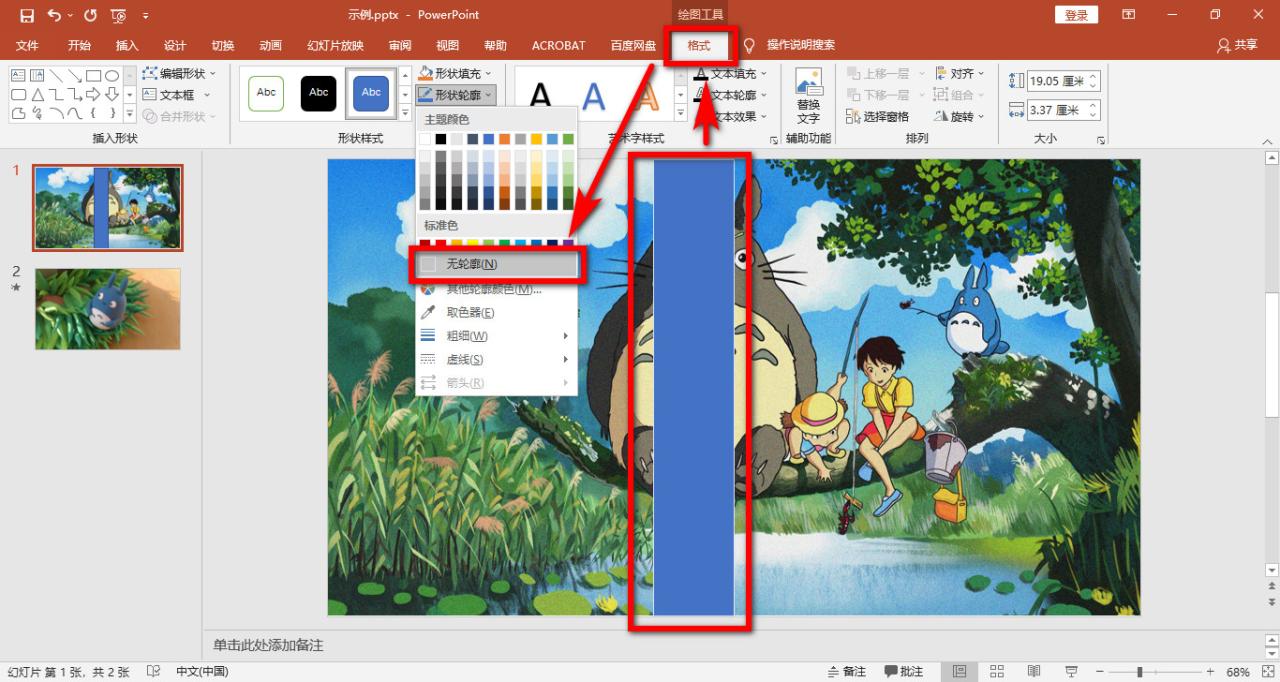Image resolution: width=1280 pixels, height=682 pixels.
Task: Click the 共享 share button
Action: tap(1237, 45)
